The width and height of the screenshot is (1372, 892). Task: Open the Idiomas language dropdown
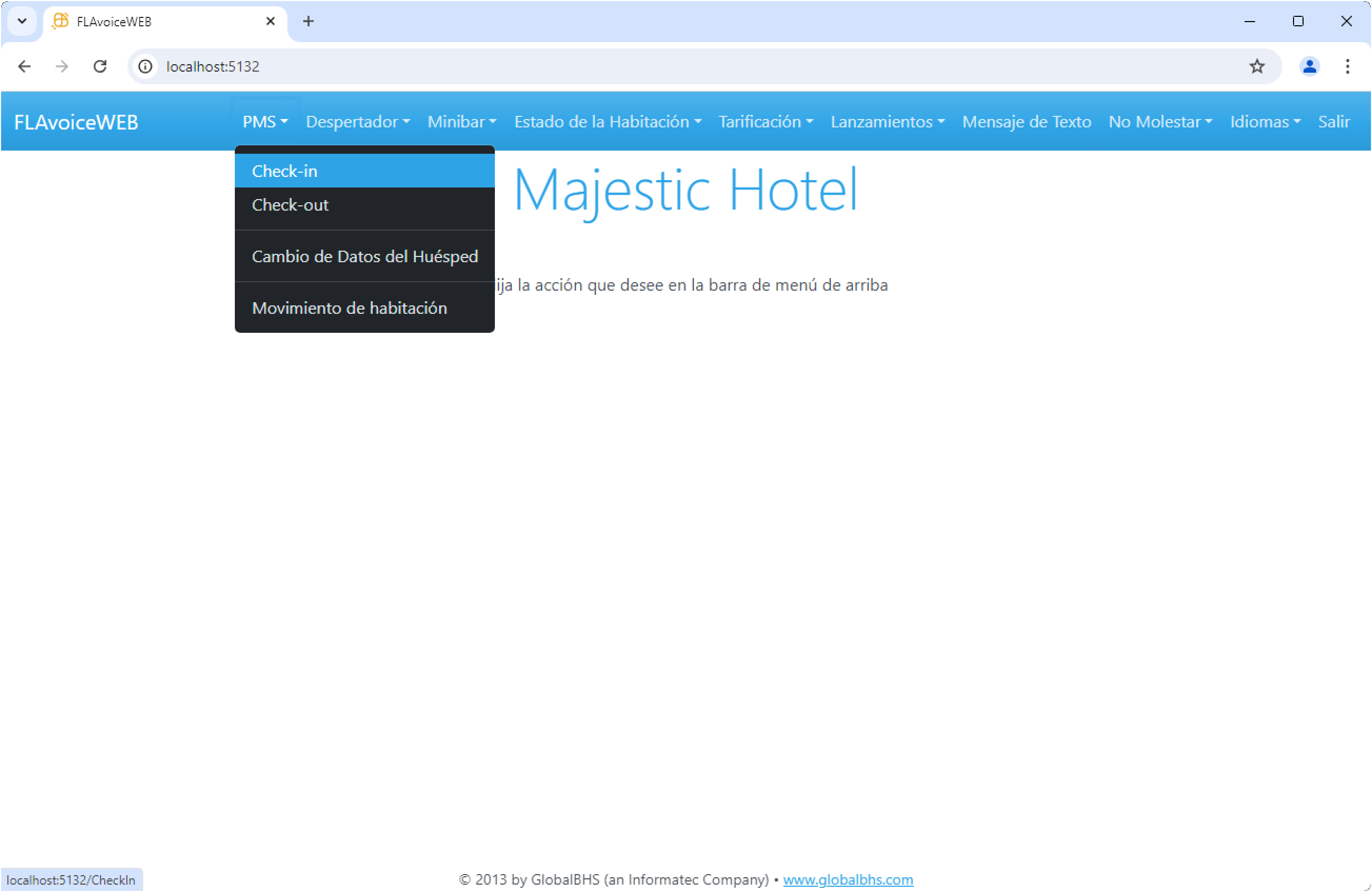pyautogui.click(x=1265, y=122)
